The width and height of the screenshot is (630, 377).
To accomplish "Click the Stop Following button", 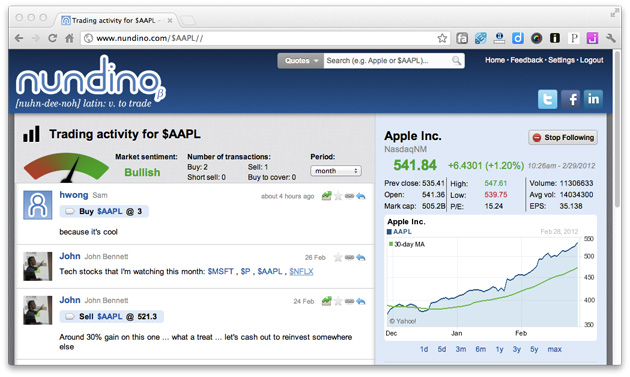I will click(x=563, y=137).
